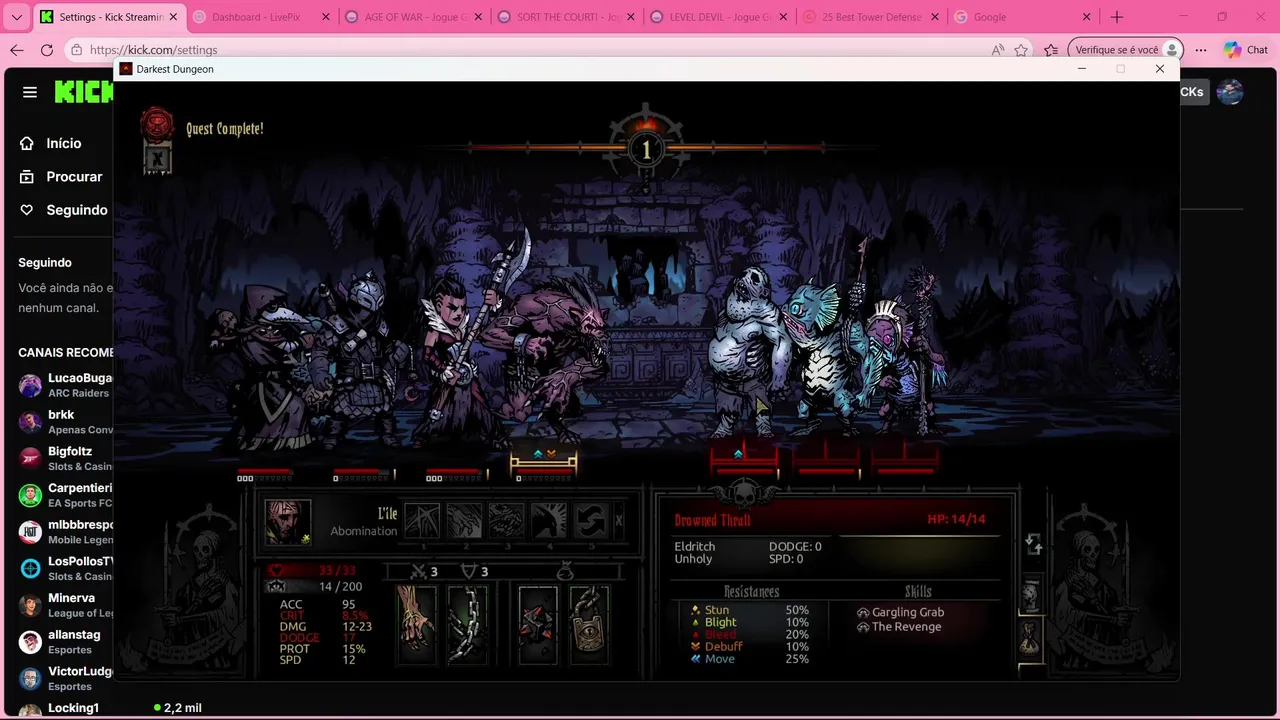Switch to AGE OF WAR browser tab
This screenshot has height=720, width=1280.
(x=412, y=17)
